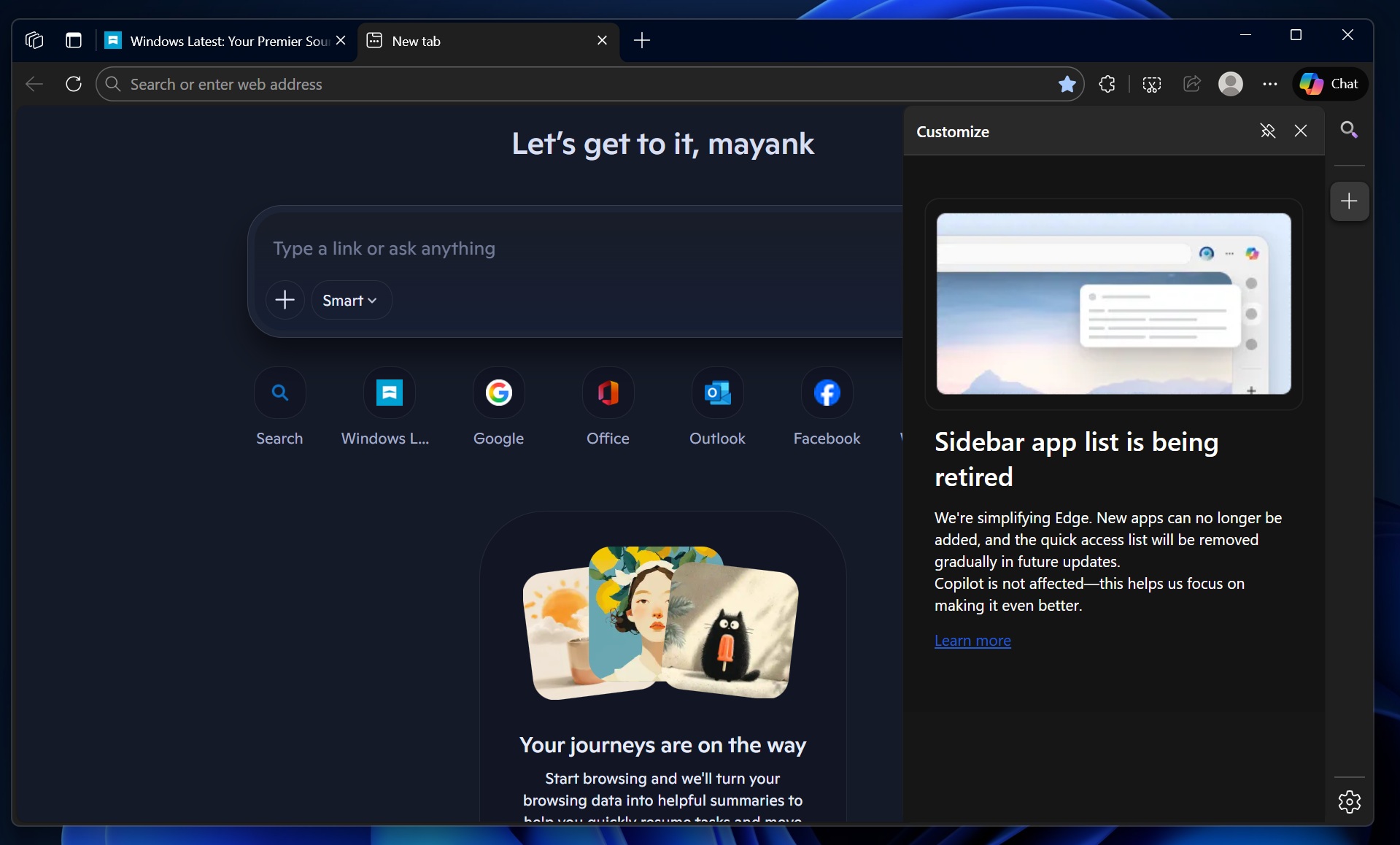The image size is (1400, 845).
Task: Expand the Smart search mode dropdown
Action: tap(350, 299)
